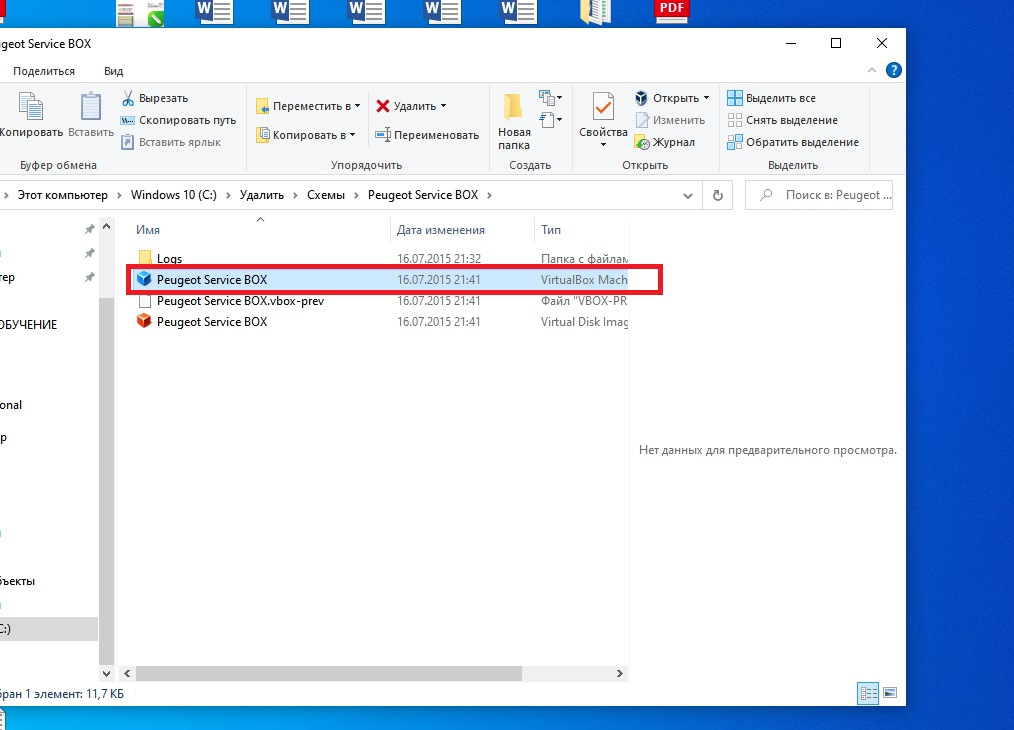Expand the arrow under Свойства (Properties)
This screenshot has height=730, width=1014.
603,145
